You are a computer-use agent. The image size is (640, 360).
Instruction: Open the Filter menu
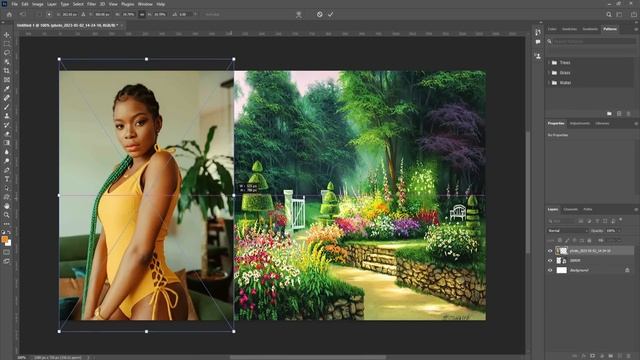pyautogui.click(x=91, y=4)
